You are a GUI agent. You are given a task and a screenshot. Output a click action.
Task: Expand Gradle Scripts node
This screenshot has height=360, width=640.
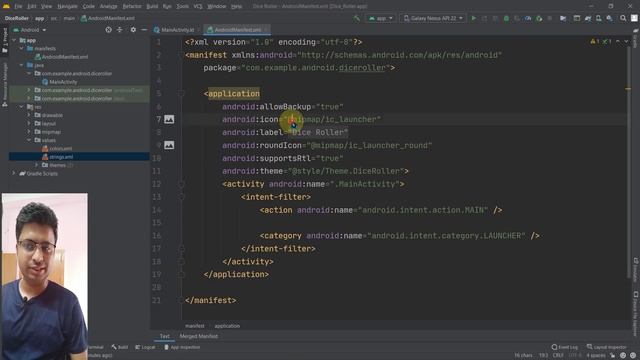(x=14, y=173)
